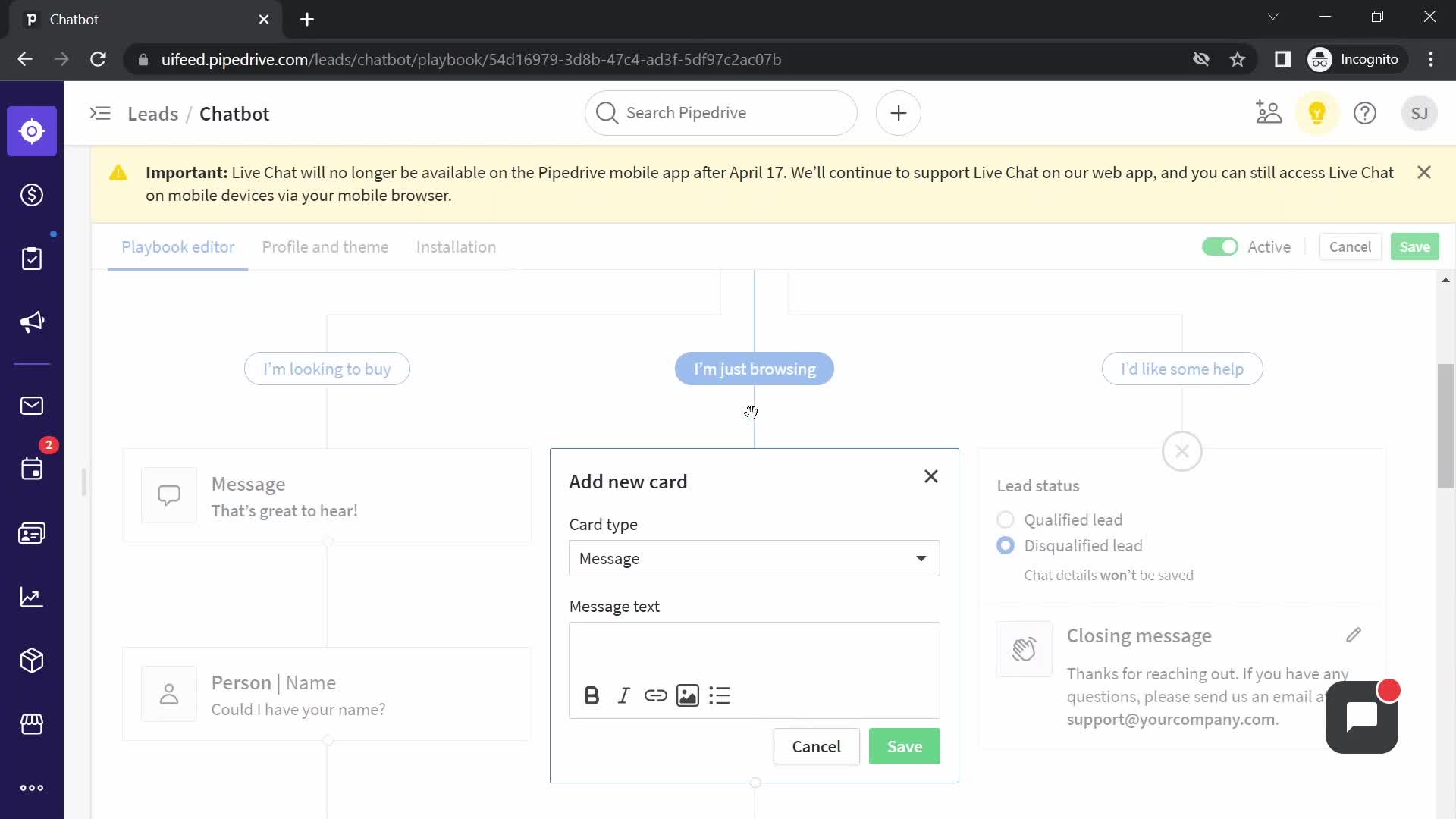Select the Disqualified lead radio button
The image size is (1456, 819).
point(1005,545)
